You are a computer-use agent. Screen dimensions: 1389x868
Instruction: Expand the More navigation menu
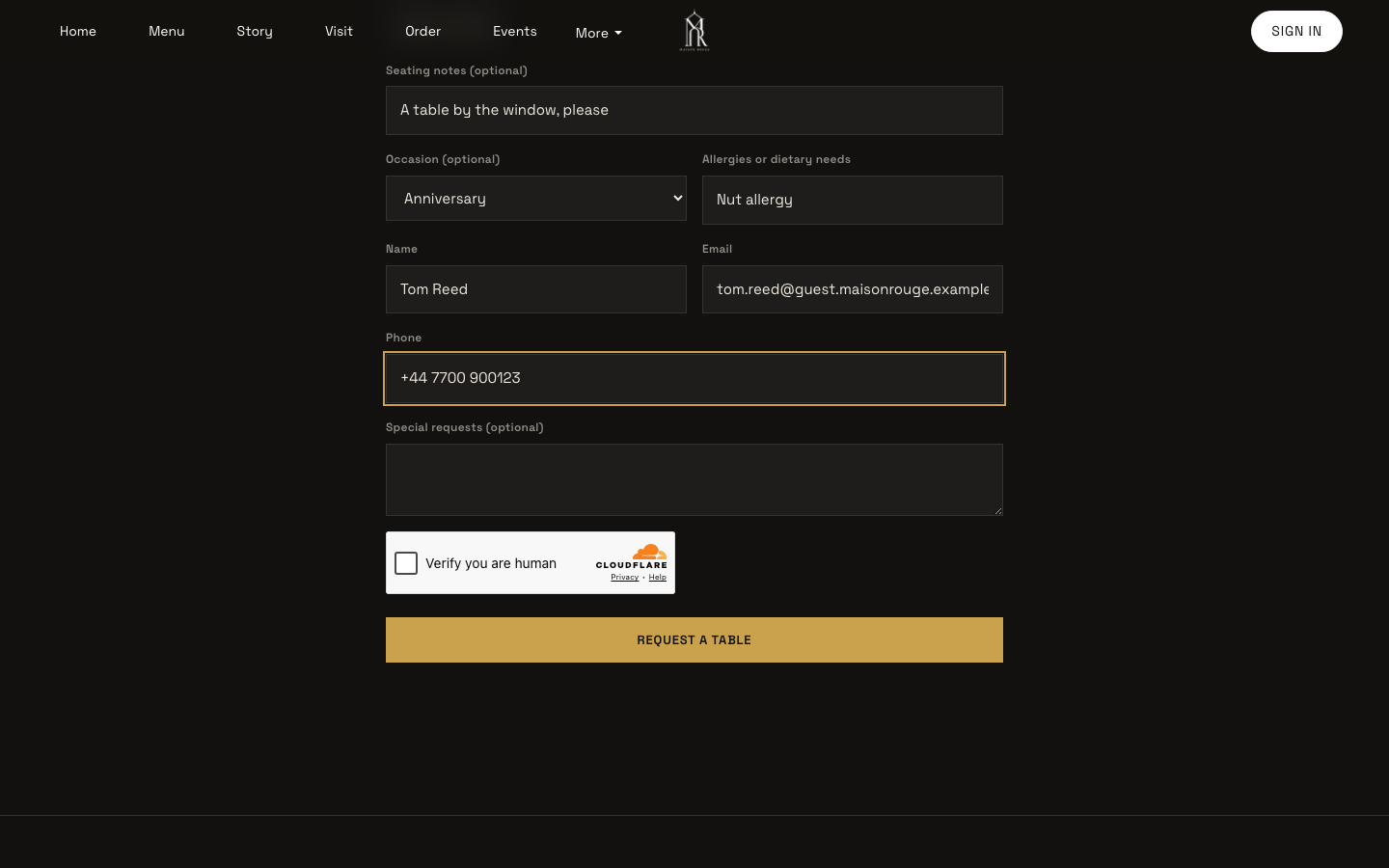[599, 33]
